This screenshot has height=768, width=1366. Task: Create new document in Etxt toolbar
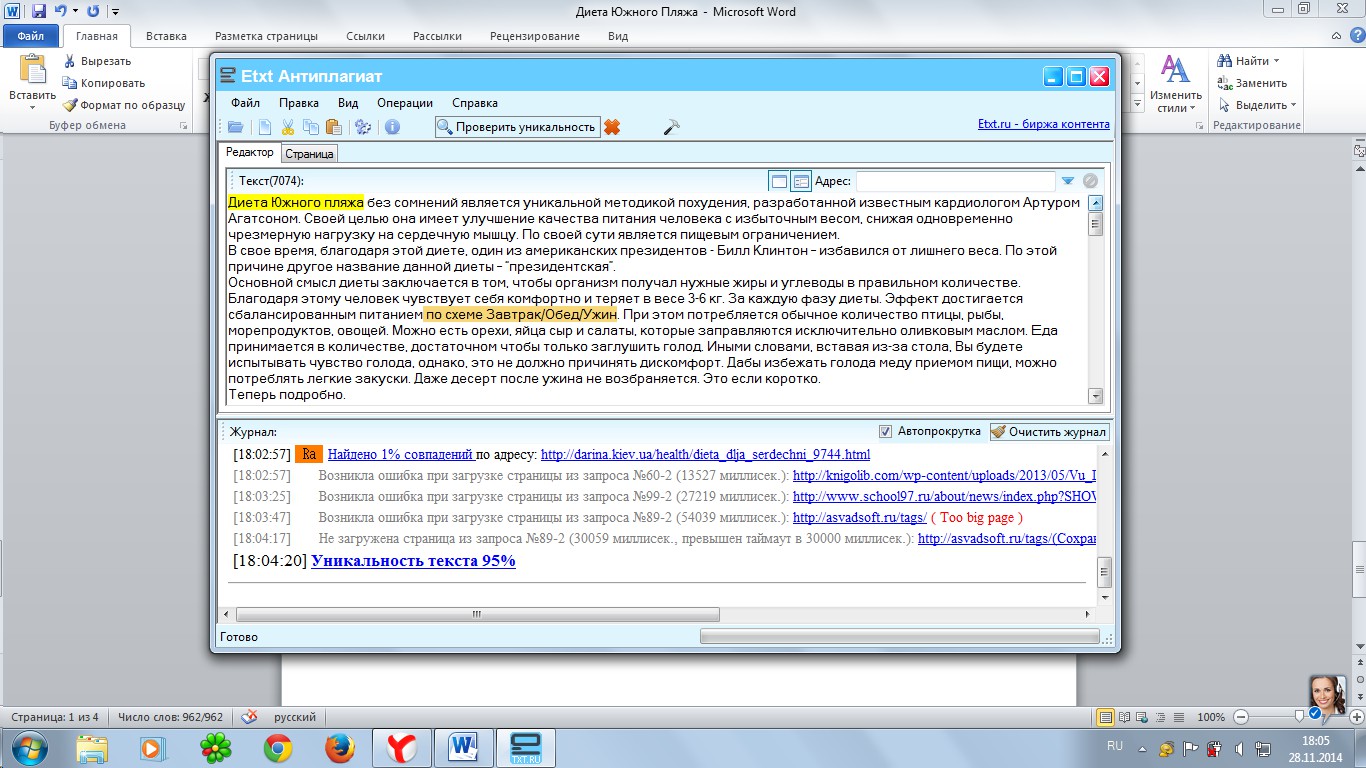pos(264,127)
